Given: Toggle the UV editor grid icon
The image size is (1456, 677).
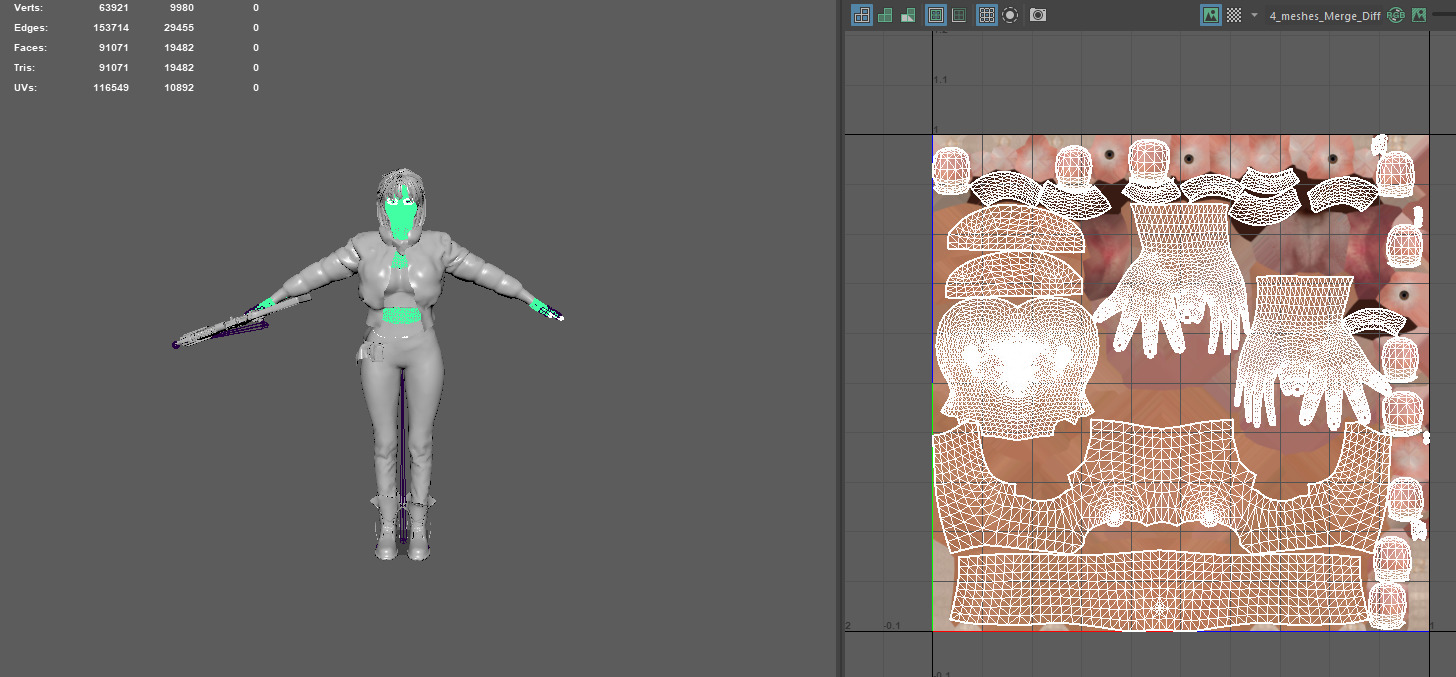Looking at the screenshot, I should pos(987,15).
